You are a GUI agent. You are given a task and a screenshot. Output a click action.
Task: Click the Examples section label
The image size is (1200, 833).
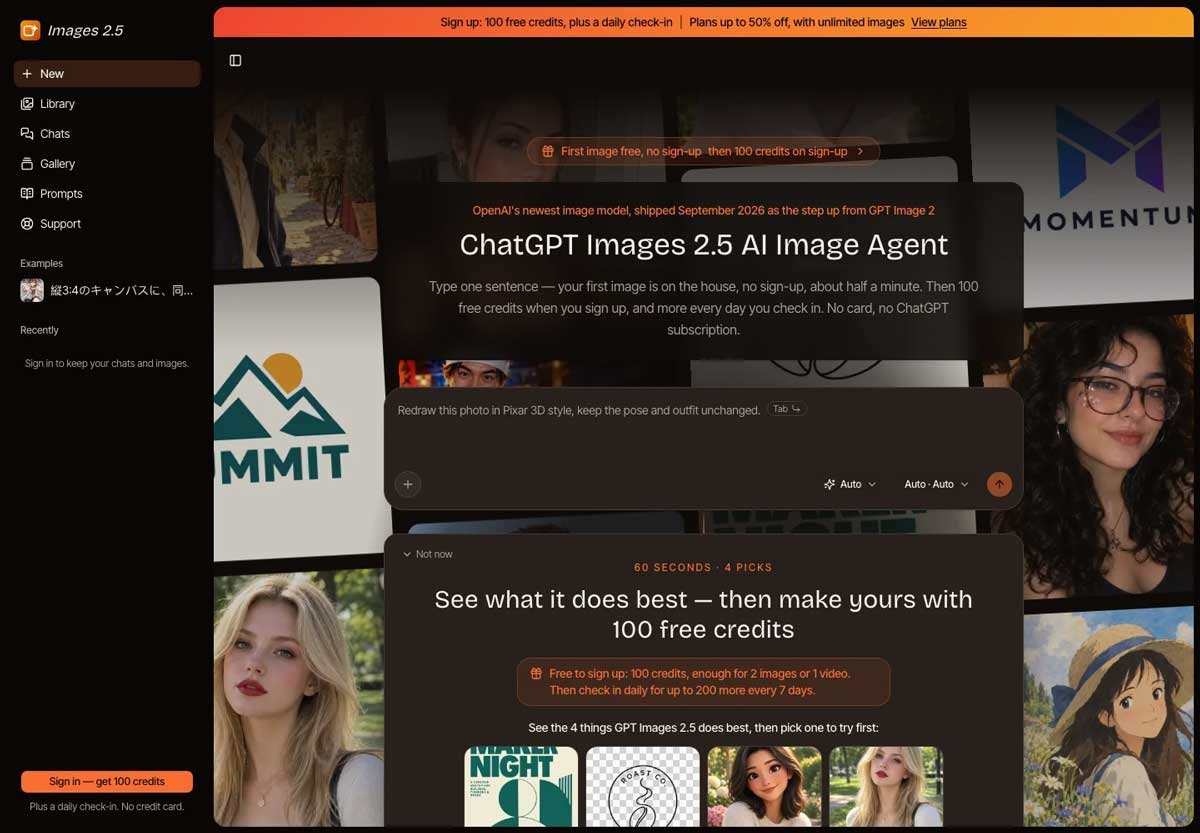41,264
